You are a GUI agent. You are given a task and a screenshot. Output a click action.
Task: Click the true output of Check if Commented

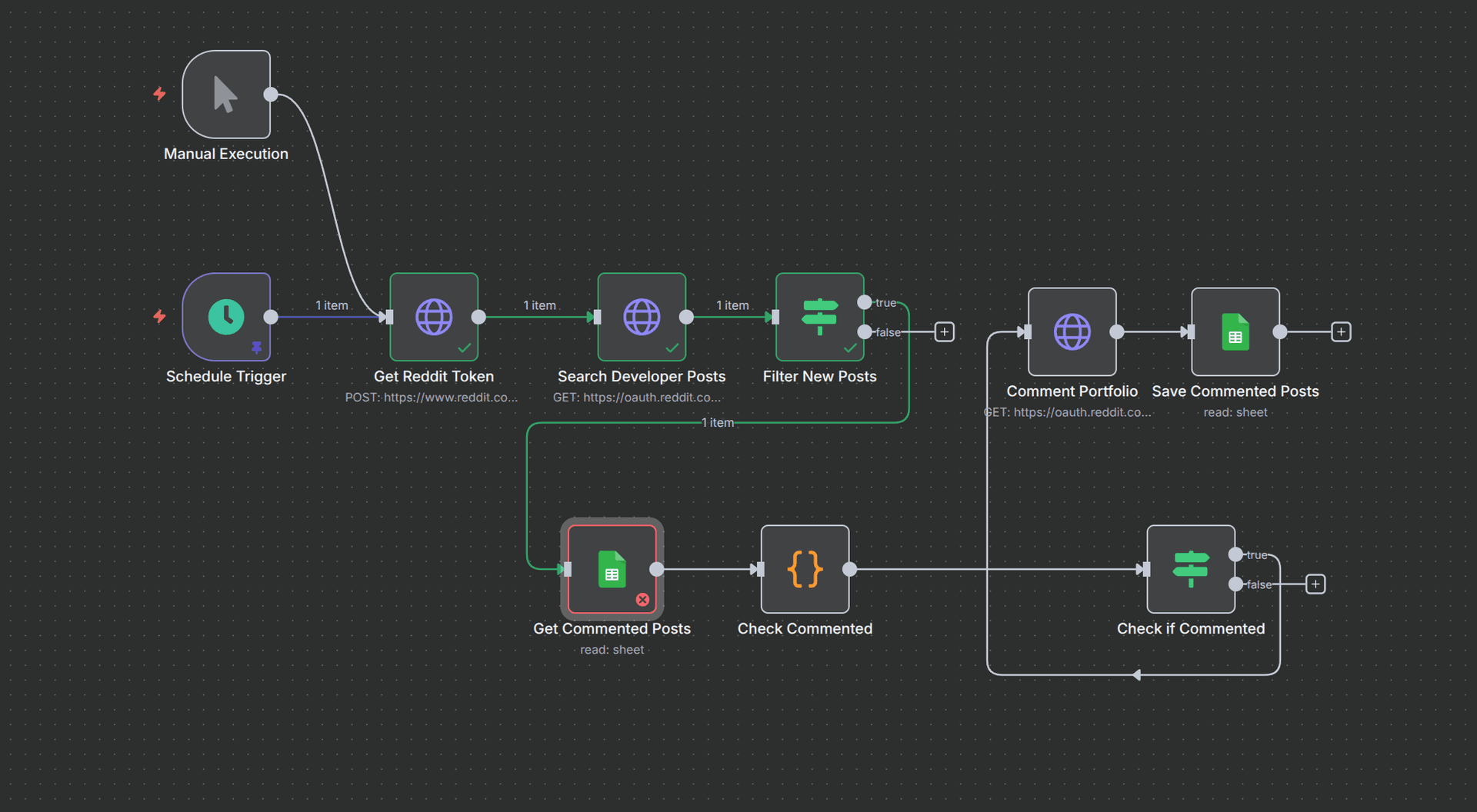point(1235,554)
